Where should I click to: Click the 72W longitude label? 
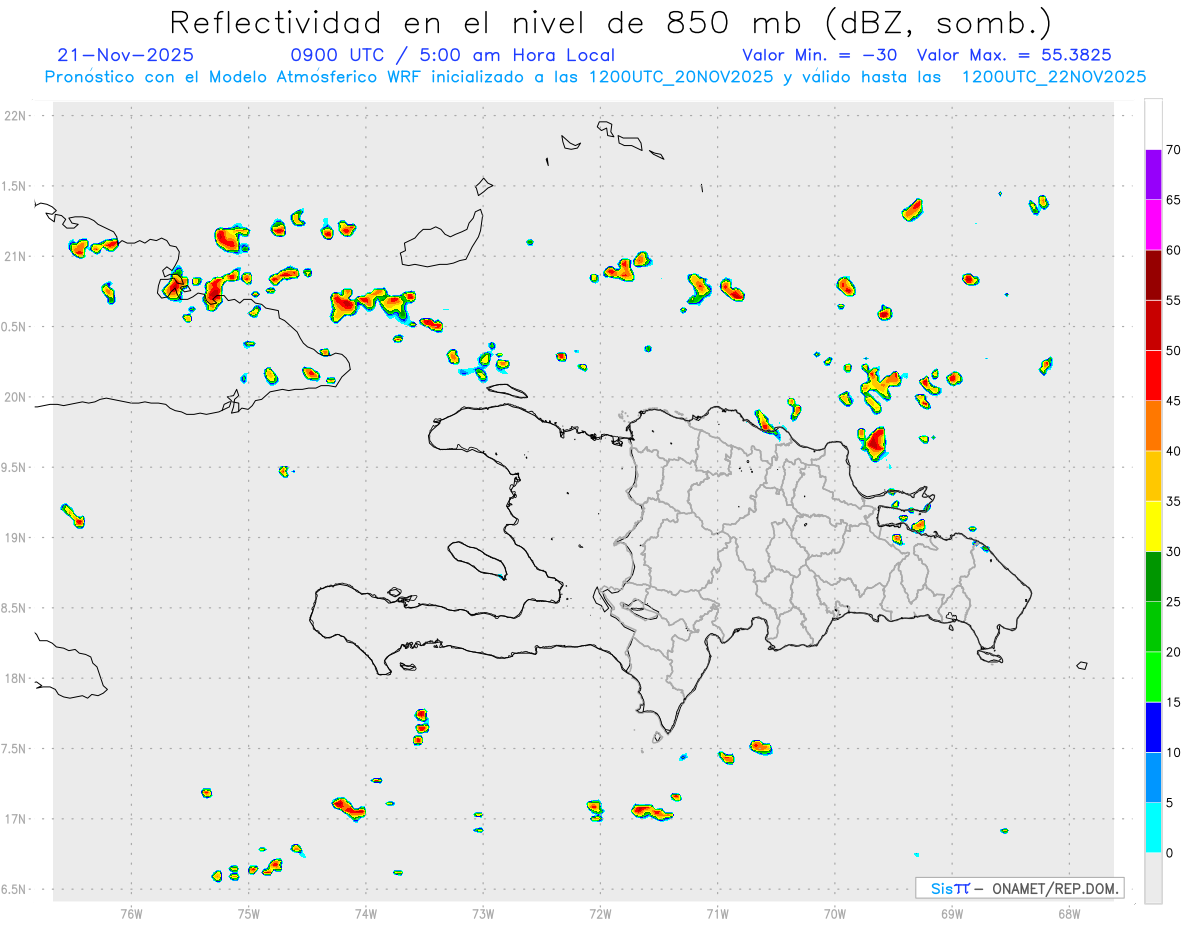click(x=600, y=913)
